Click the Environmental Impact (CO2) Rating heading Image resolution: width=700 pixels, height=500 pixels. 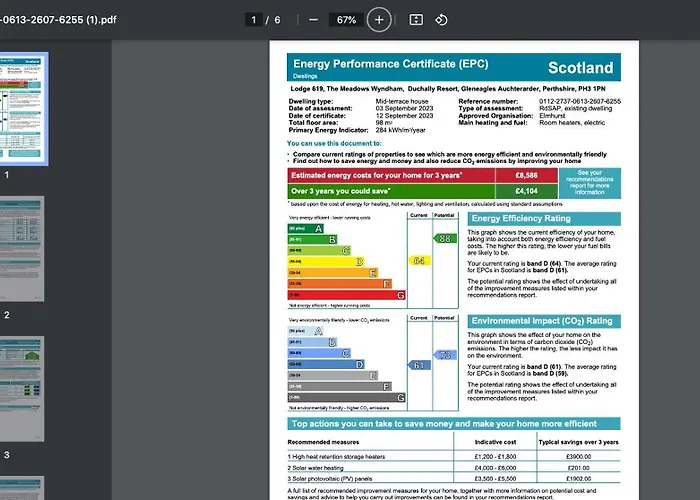544,321
